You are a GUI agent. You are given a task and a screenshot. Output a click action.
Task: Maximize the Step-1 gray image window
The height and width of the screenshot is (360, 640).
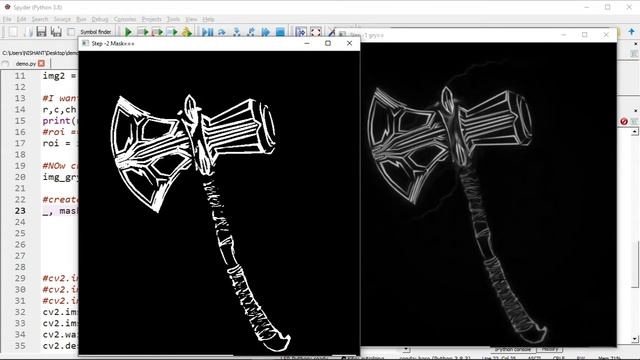pyautogui.click(x=584, y=35)
